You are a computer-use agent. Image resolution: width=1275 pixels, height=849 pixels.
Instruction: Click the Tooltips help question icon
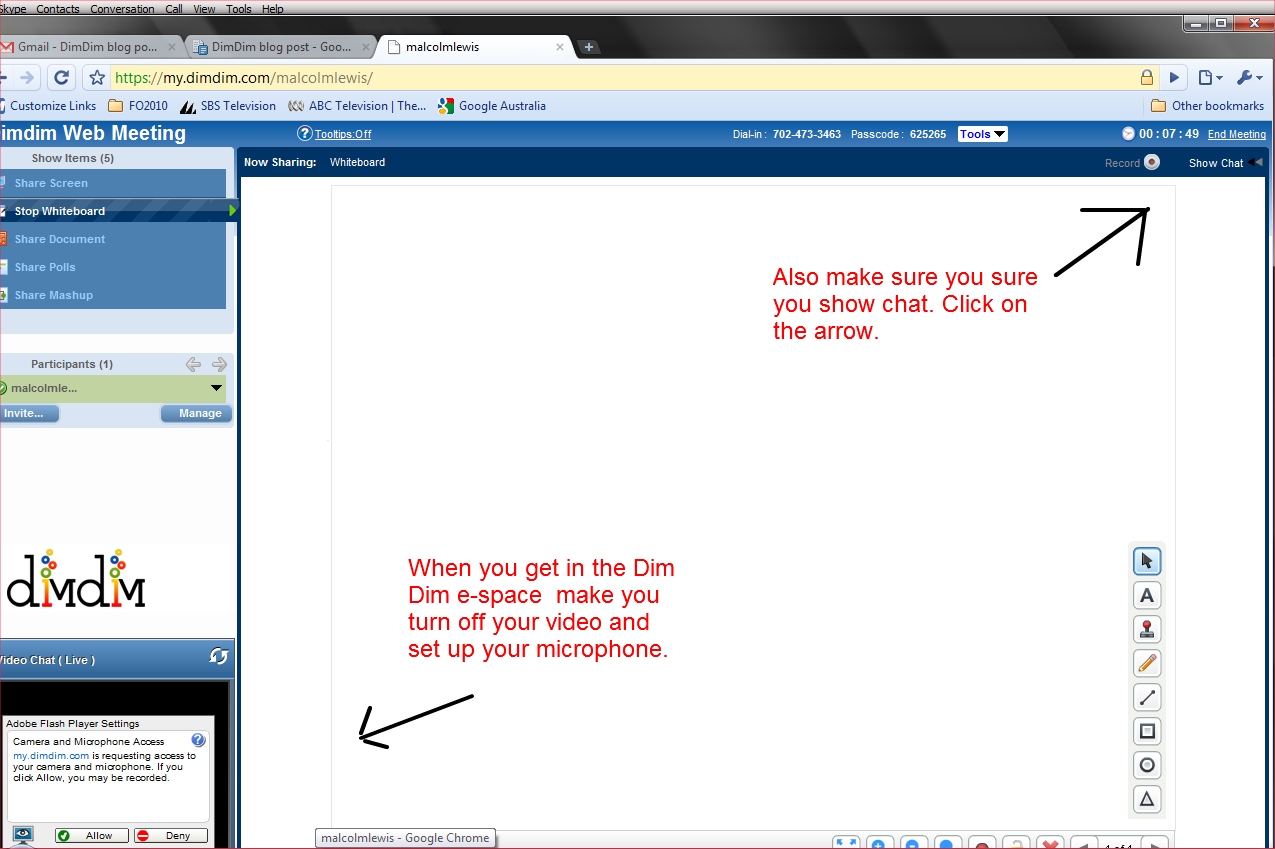(305, 134)
